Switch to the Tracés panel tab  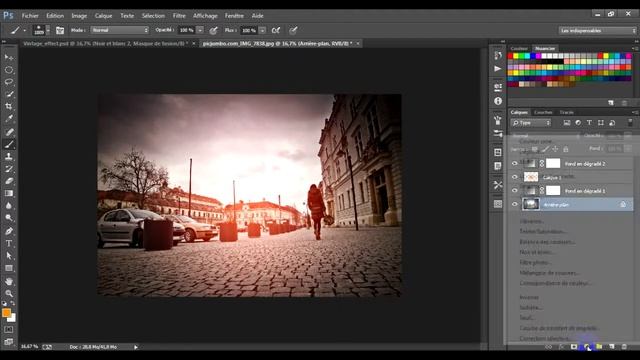click(x=567, y=112)
